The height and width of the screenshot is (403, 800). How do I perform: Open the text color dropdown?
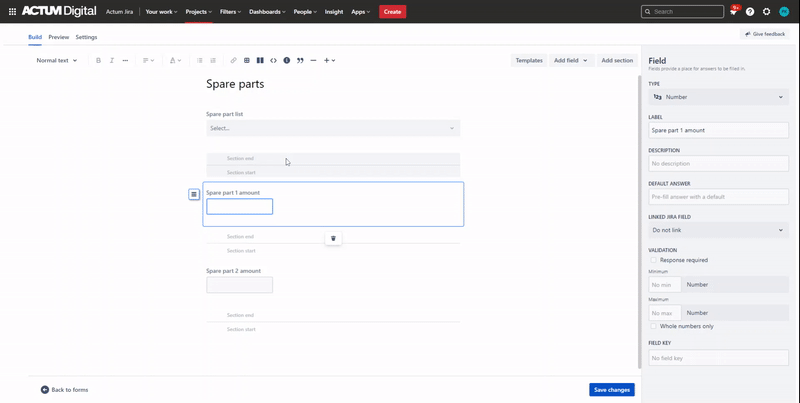[175, 60]
